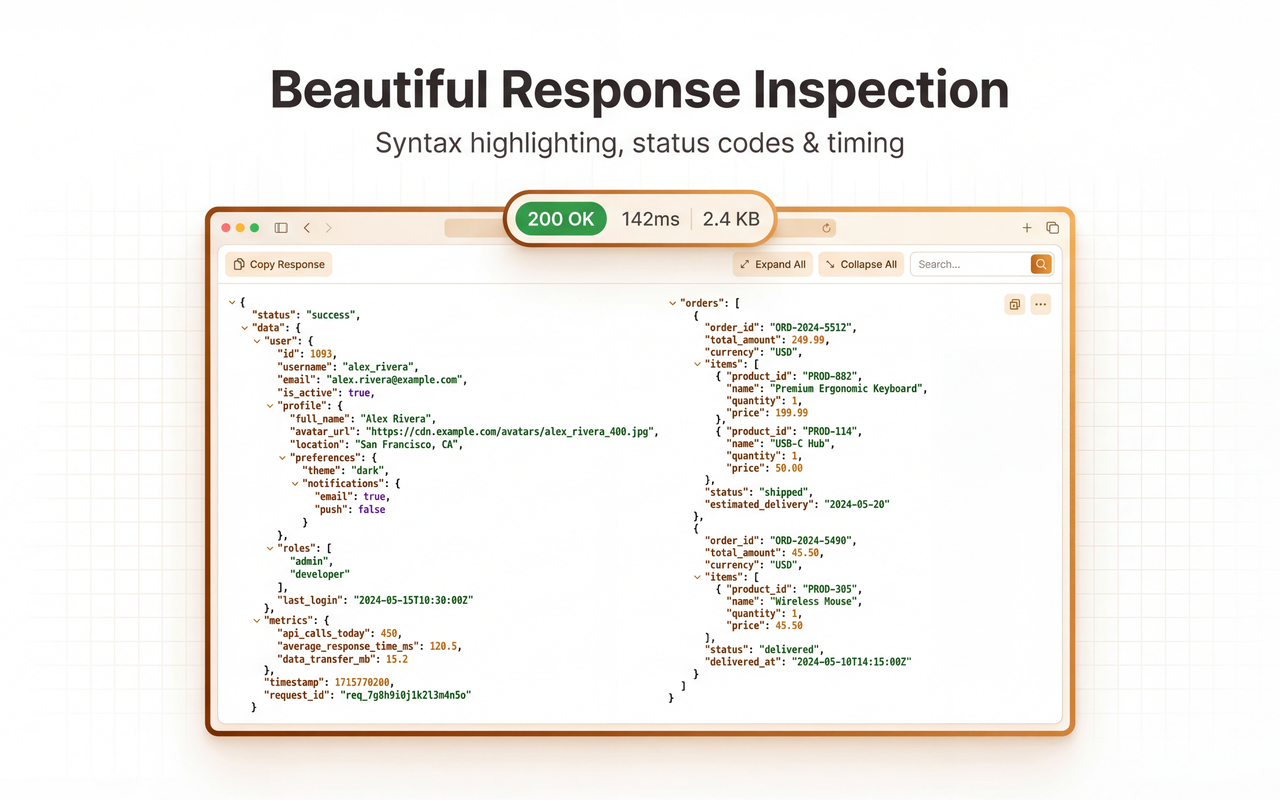Collapse the "data" node
Image resolution: width=1280 pixels, height=800 pixels.
pyautogui.click(x=244, y=328)
